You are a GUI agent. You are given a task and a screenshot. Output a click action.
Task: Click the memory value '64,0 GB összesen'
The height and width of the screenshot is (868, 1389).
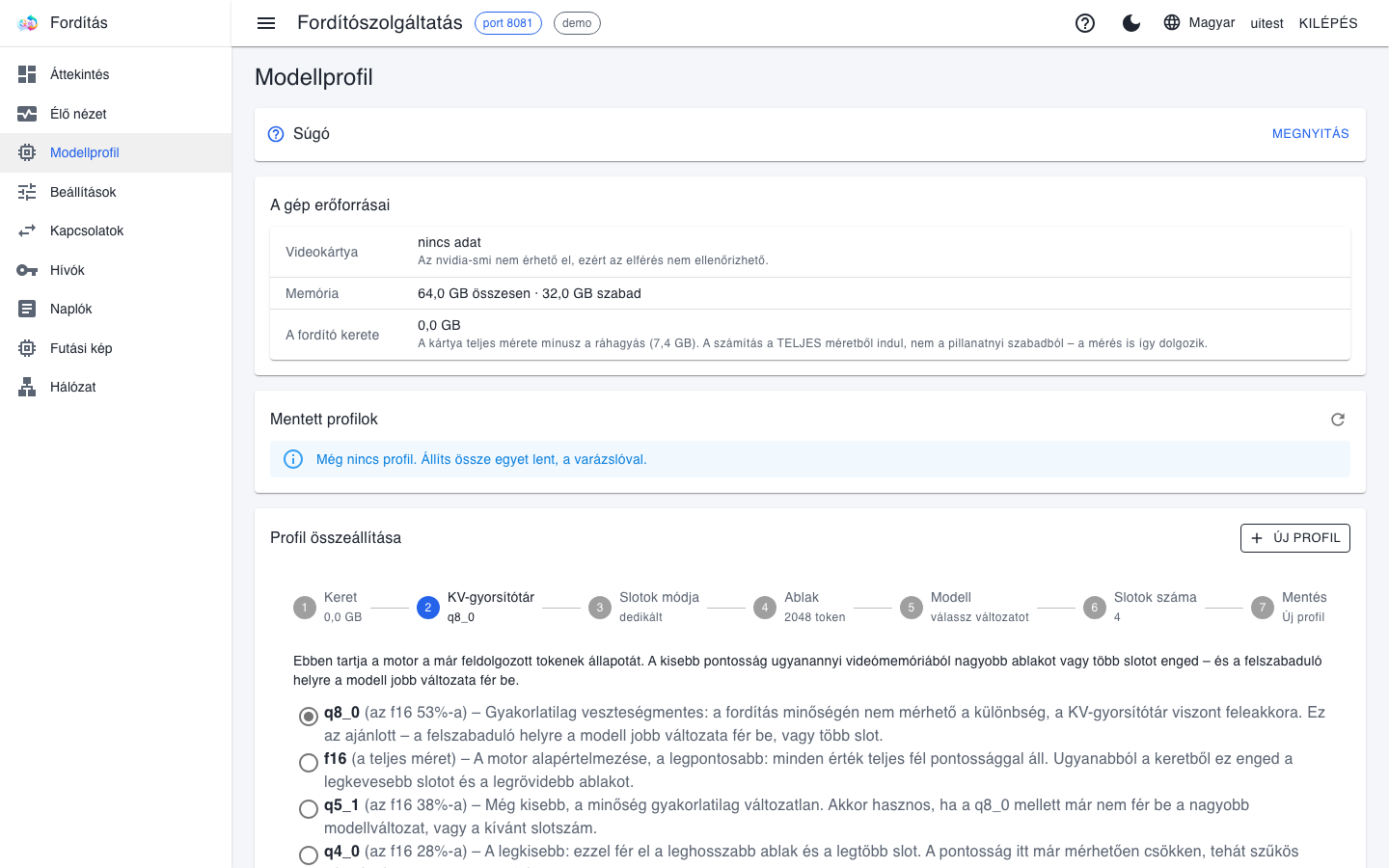475,293
